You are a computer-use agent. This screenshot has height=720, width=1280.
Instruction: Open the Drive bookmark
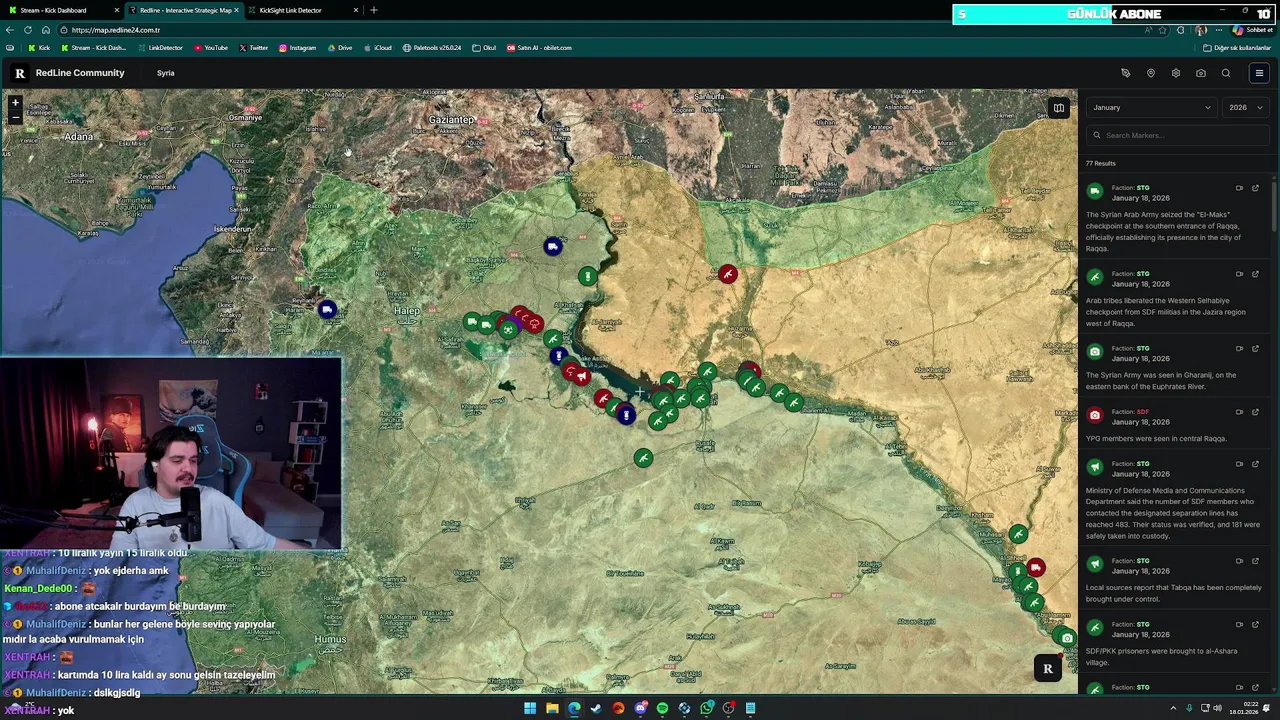pos(339,48)
